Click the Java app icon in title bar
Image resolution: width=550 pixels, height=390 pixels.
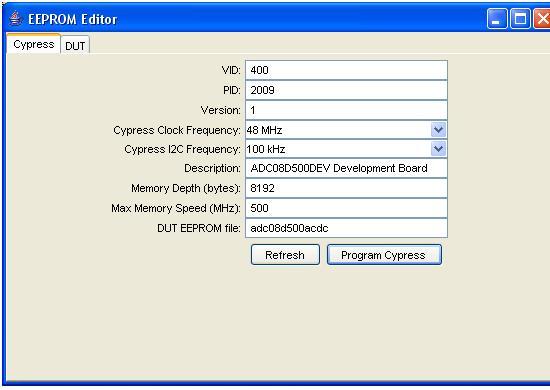pyautogui.click(x=15, y=18)
